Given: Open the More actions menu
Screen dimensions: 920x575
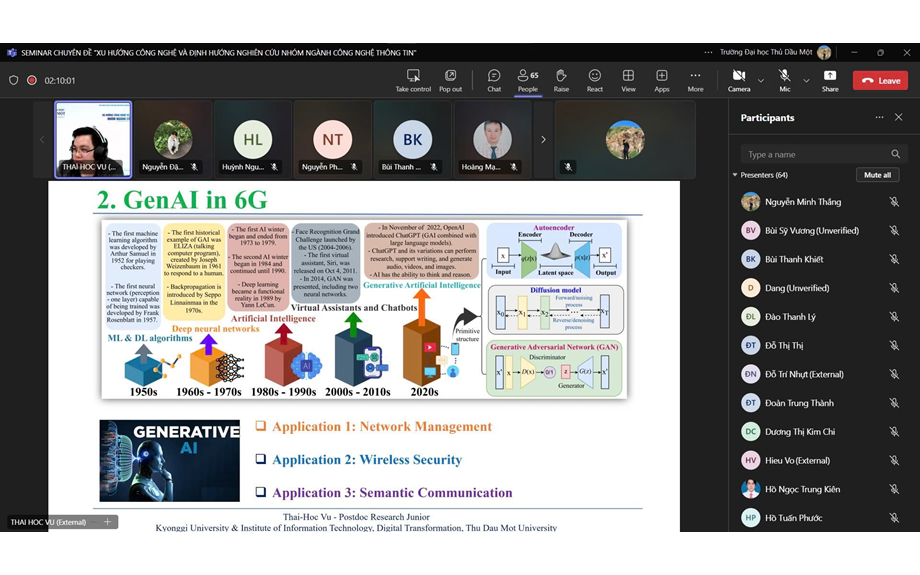Looking at the screenshot, I should tap(695, 81).
